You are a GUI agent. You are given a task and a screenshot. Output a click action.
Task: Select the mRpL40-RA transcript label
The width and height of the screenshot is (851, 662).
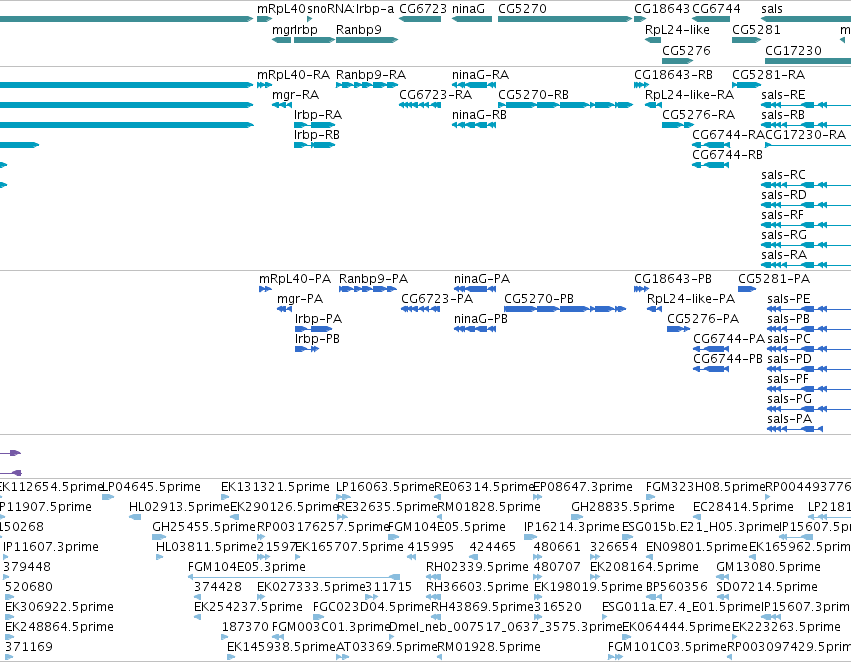294,74
